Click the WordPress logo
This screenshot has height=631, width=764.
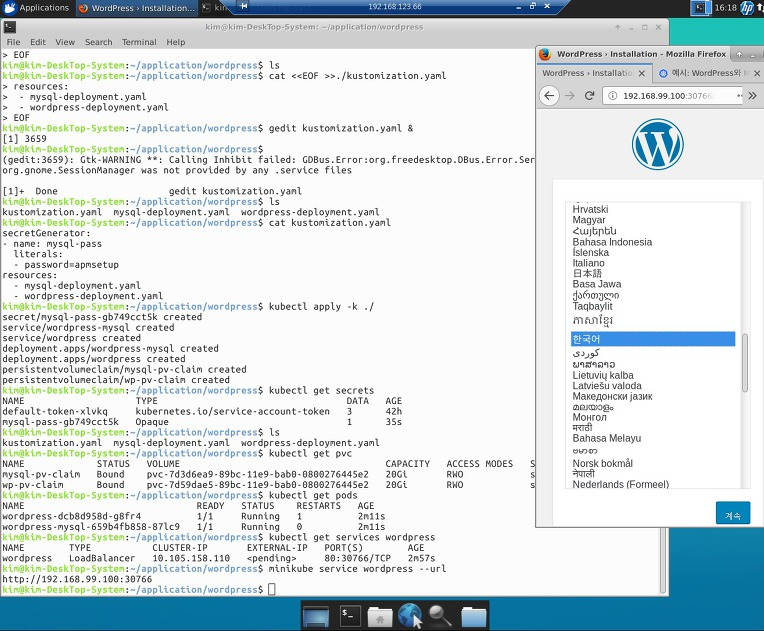coord(657,144)
